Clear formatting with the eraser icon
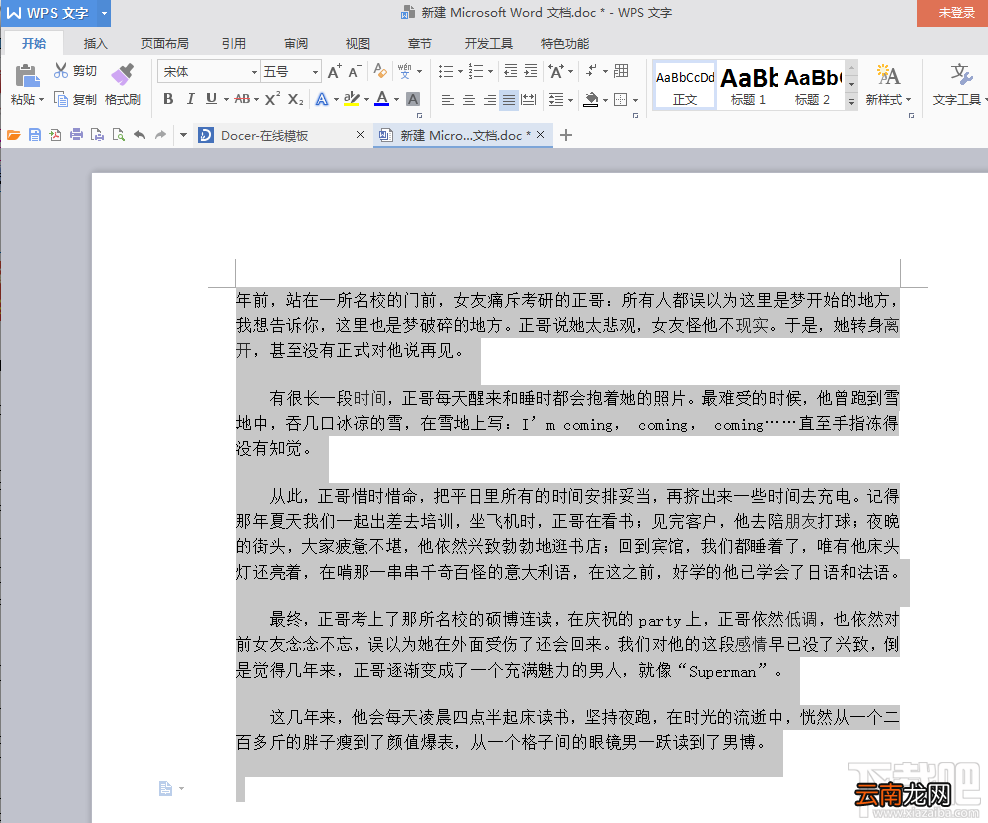 (380, 71)
